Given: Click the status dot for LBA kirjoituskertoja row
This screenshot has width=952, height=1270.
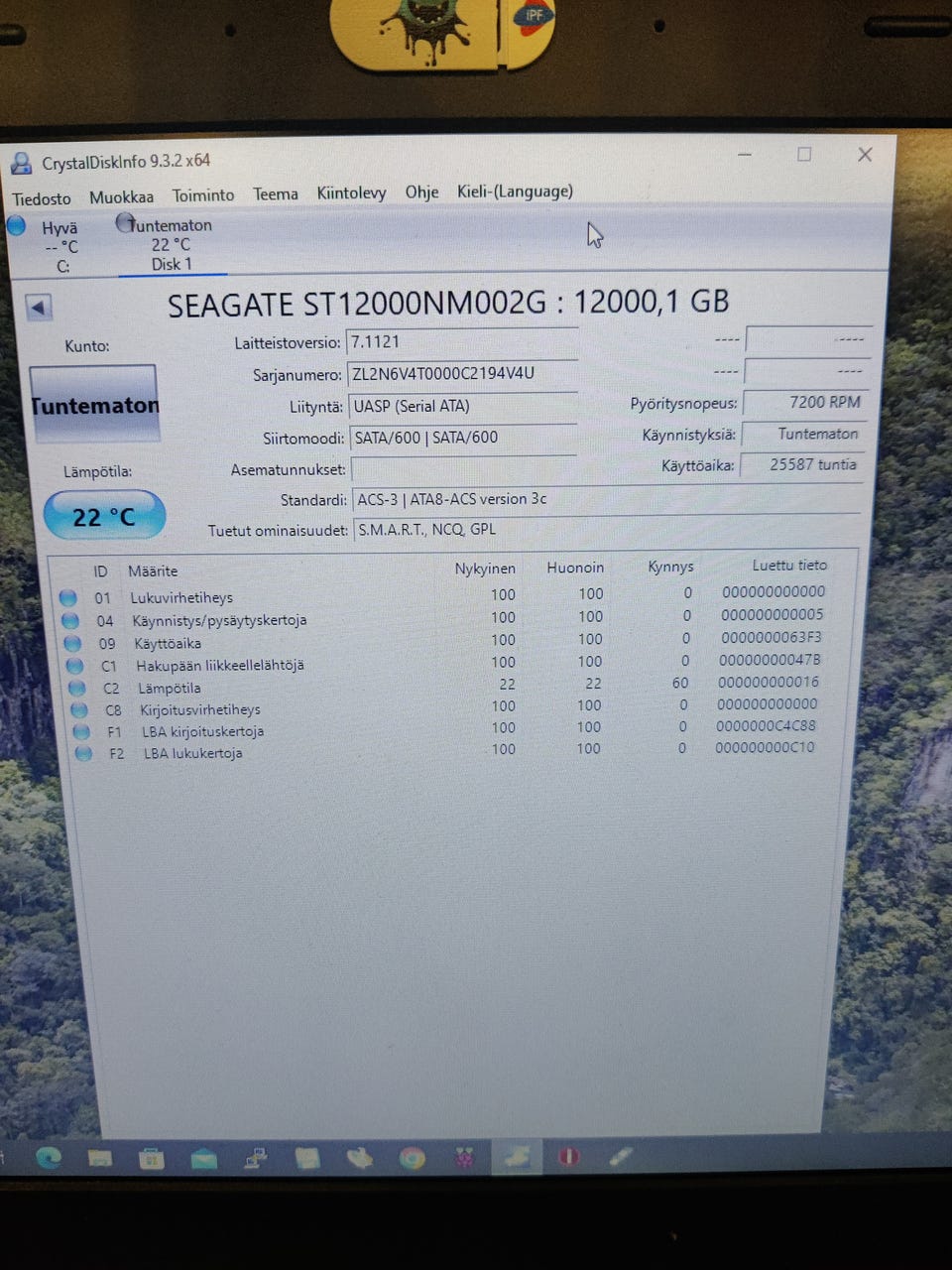Looking at the screenshot, I should [x=81, y=731].
